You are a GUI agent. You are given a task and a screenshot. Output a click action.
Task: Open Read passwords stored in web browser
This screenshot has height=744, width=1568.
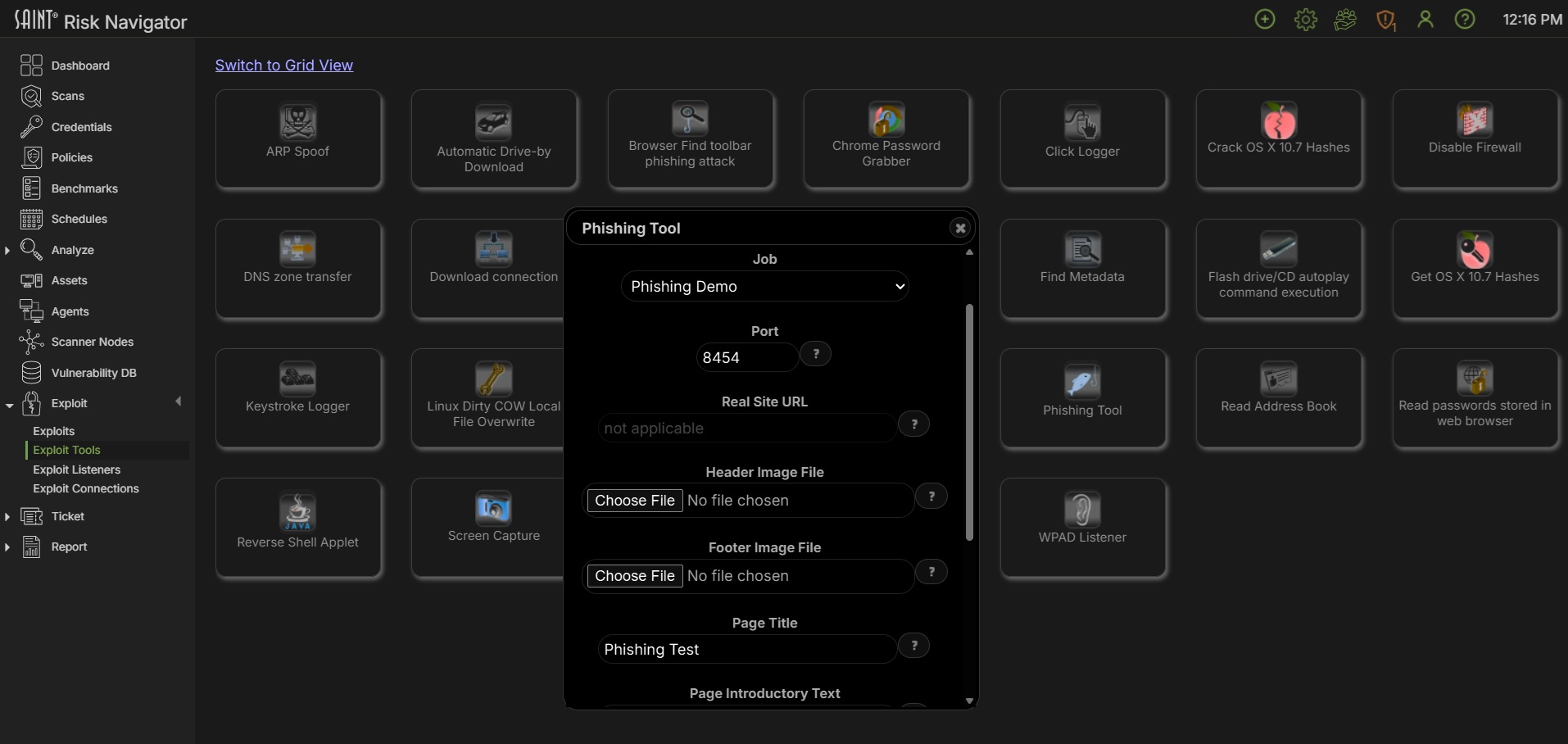tap(1475, 397)
